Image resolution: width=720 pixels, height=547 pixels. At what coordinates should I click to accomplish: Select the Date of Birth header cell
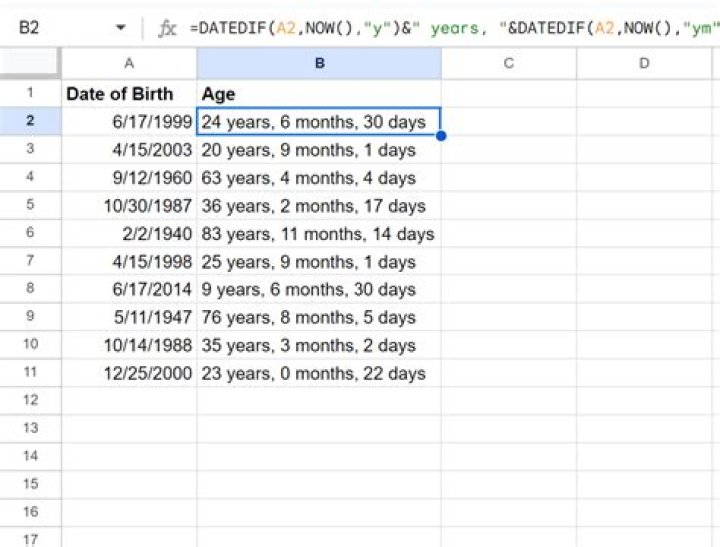point(129,94)
